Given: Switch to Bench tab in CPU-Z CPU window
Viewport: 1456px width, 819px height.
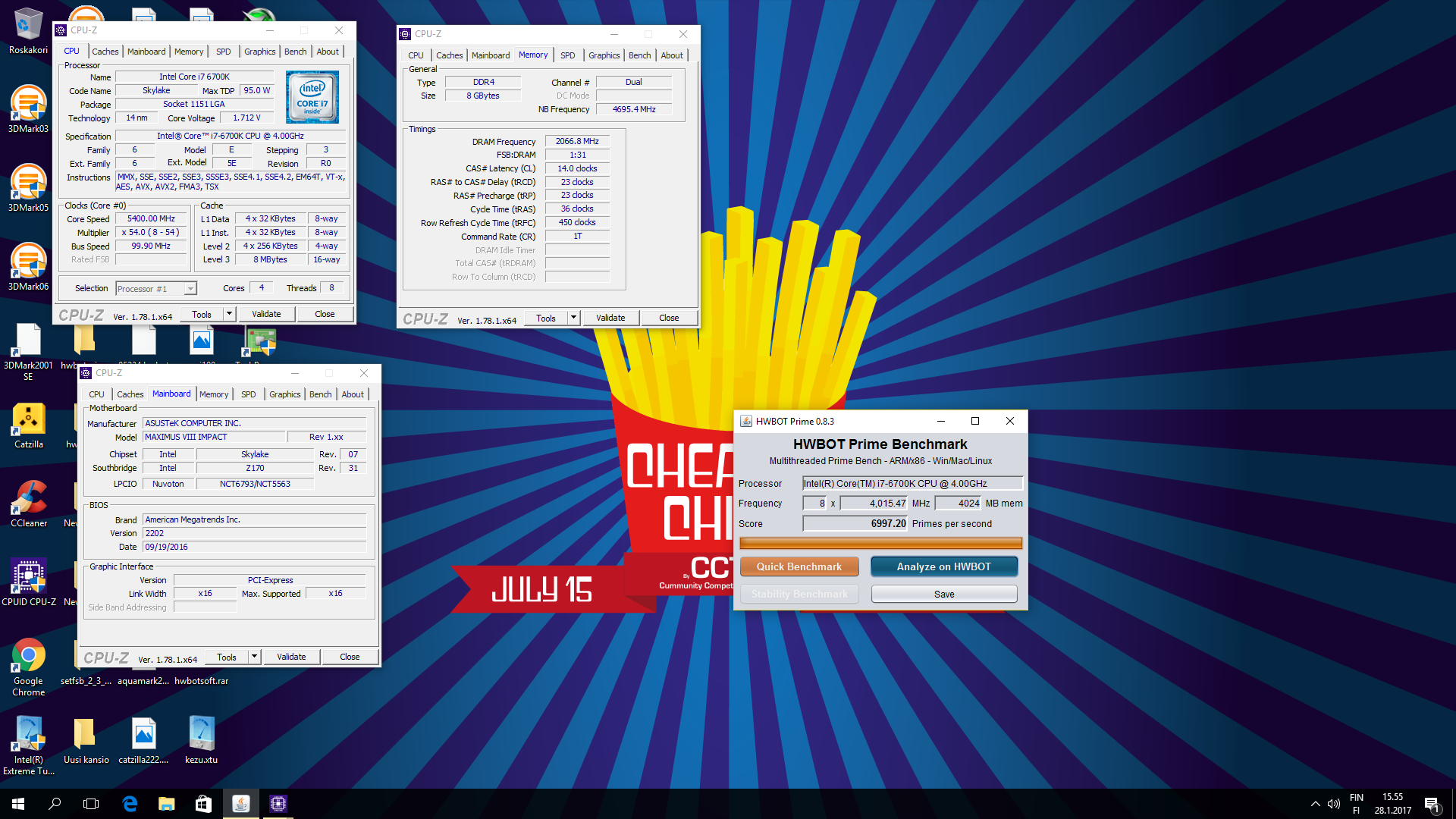Looking at the screenshot, I should click(295, 52).
